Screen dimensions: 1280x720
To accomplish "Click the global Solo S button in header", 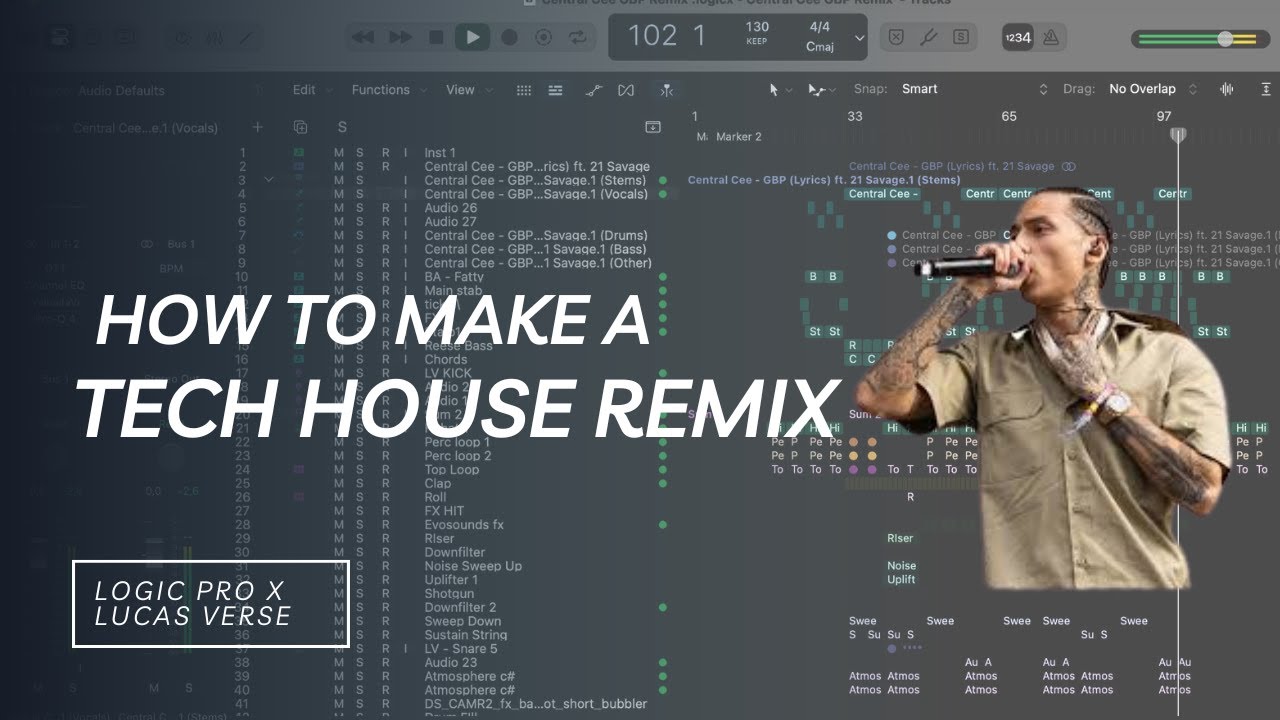I will click(342, 127).
